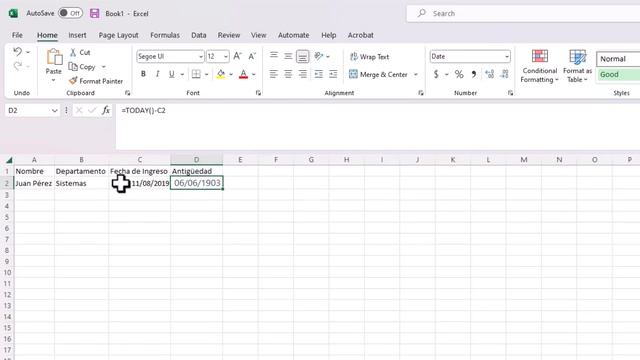
Task: Switch to the Data tab
Action: [x=199, y=35]
